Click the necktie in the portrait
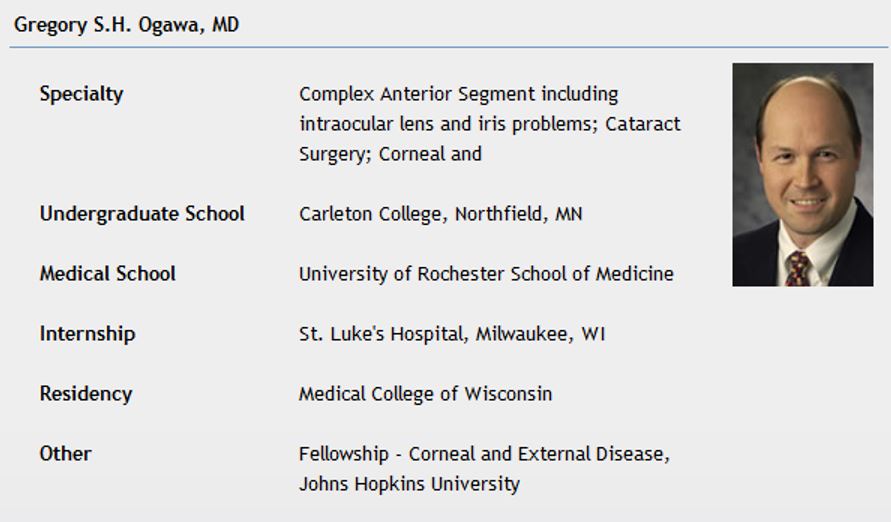The width and height of the screenshot is (891, 522). [x=798, y=269]
